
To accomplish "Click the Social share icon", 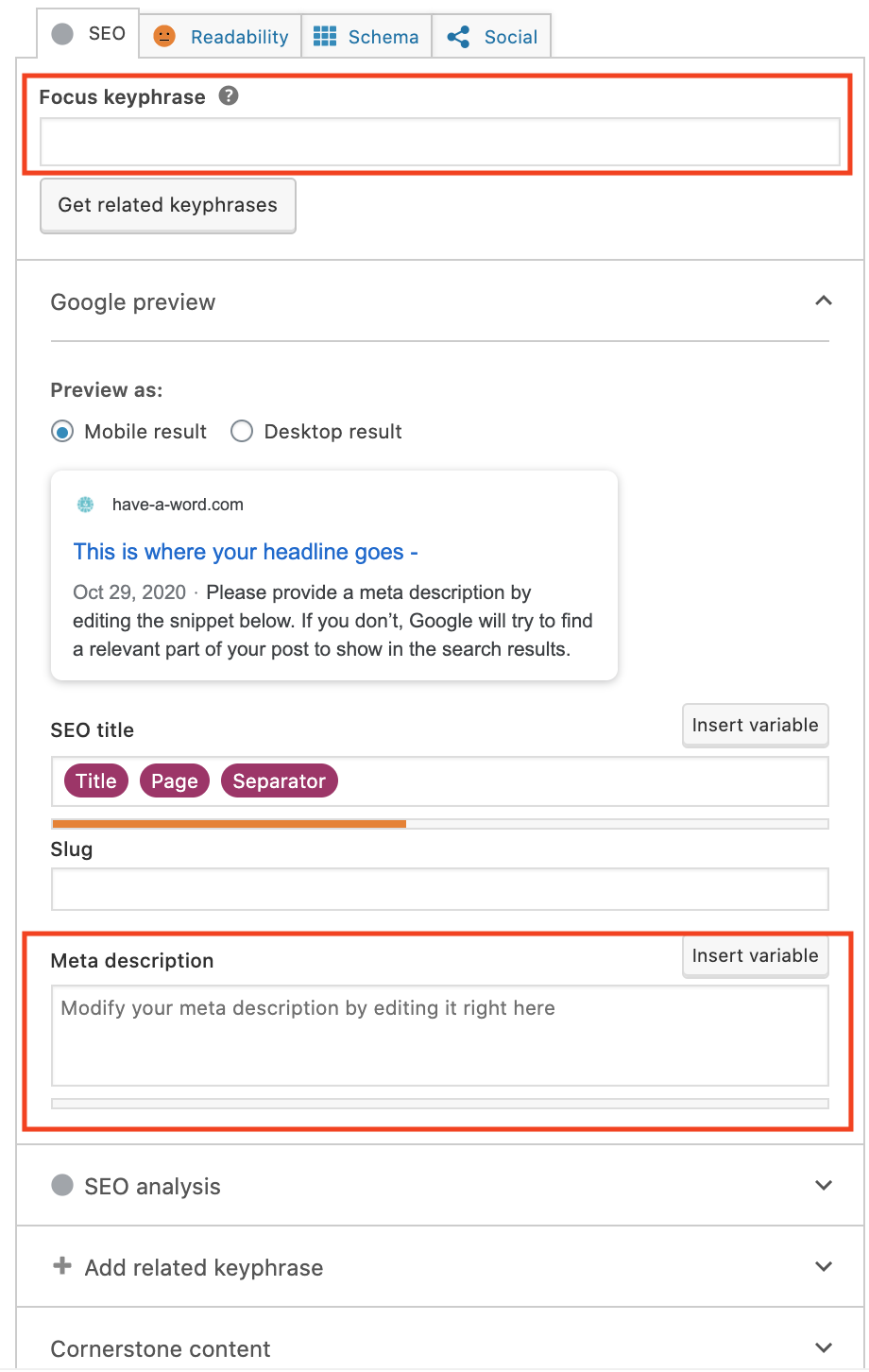I will (459, 37).
